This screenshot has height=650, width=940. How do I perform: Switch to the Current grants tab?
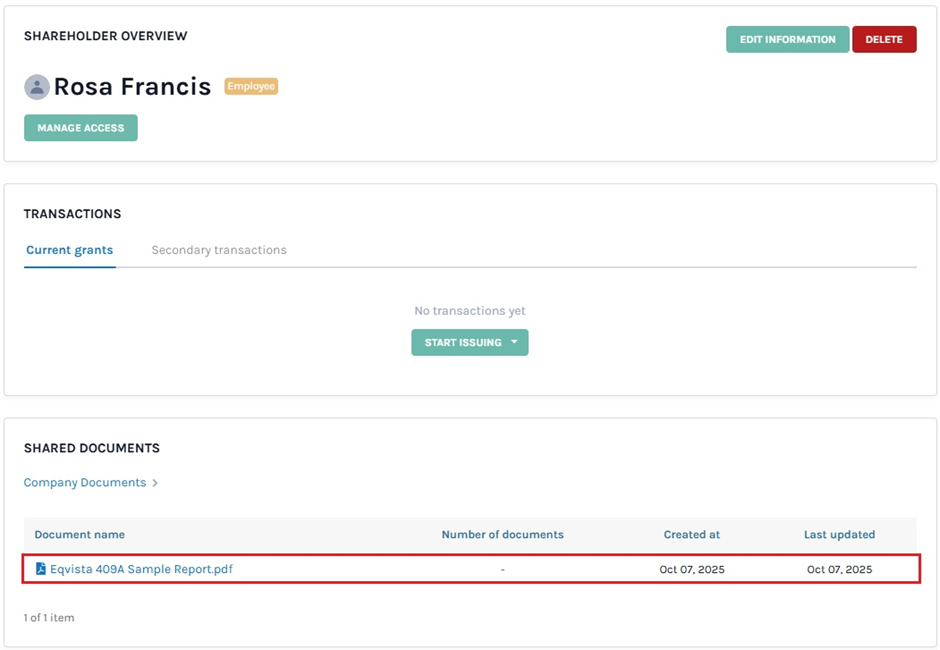[69, 250]
